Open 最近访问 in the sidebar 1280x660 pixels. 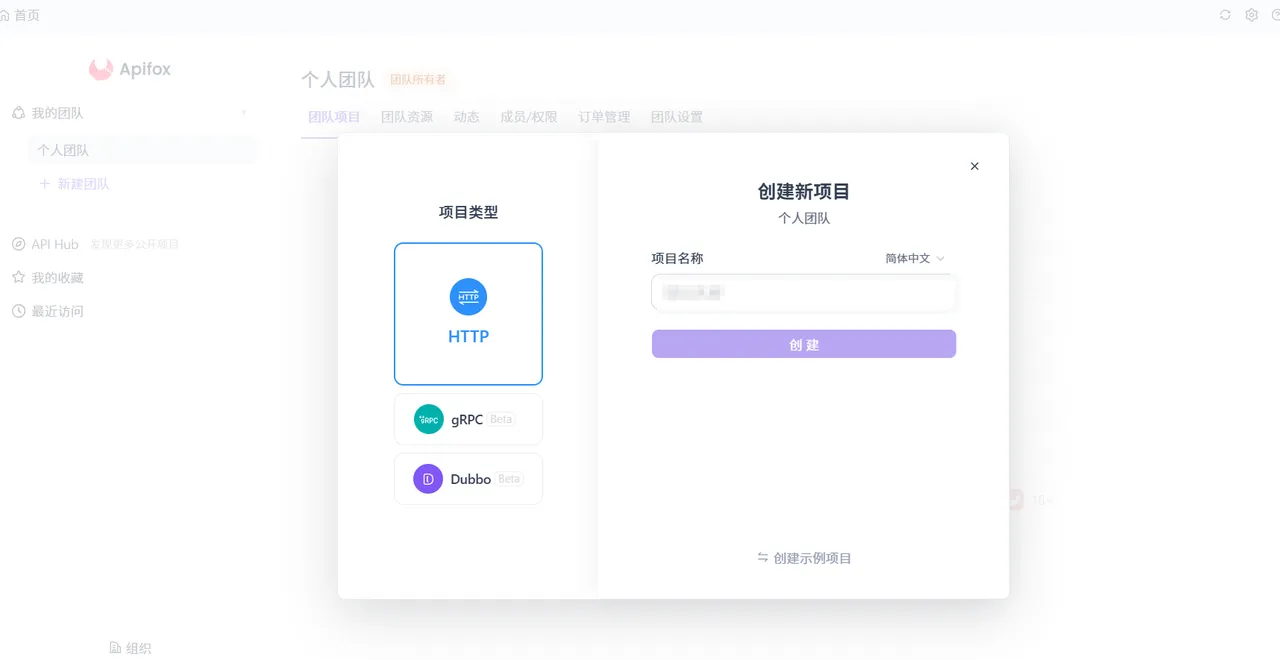click(57, 311)
